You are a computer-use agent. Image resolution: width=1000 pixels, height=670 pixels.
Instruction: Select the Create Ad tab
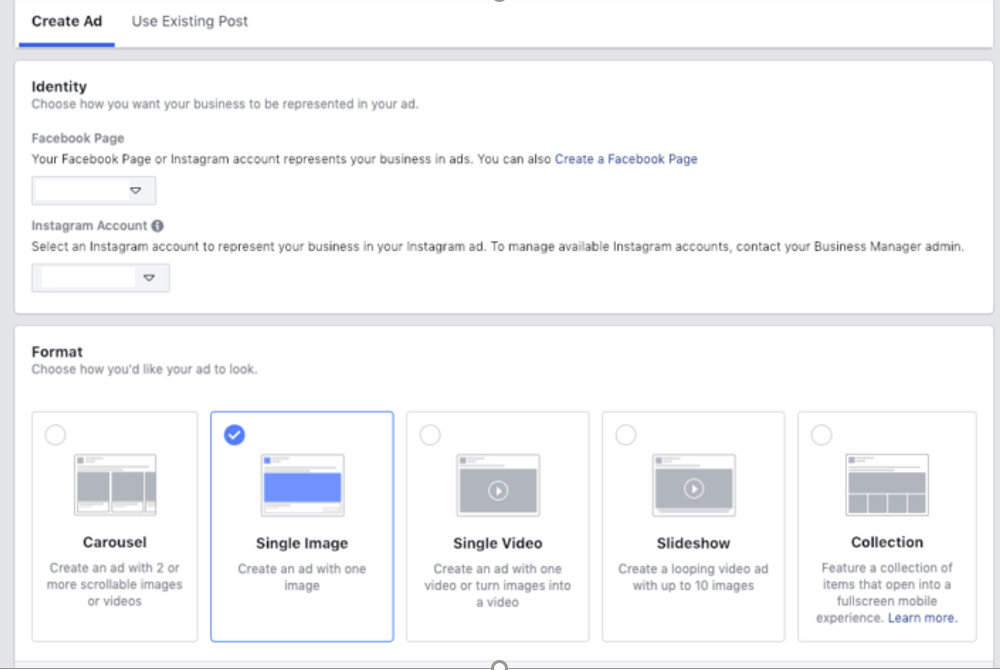pyautogui.click(x=66, y=20)
